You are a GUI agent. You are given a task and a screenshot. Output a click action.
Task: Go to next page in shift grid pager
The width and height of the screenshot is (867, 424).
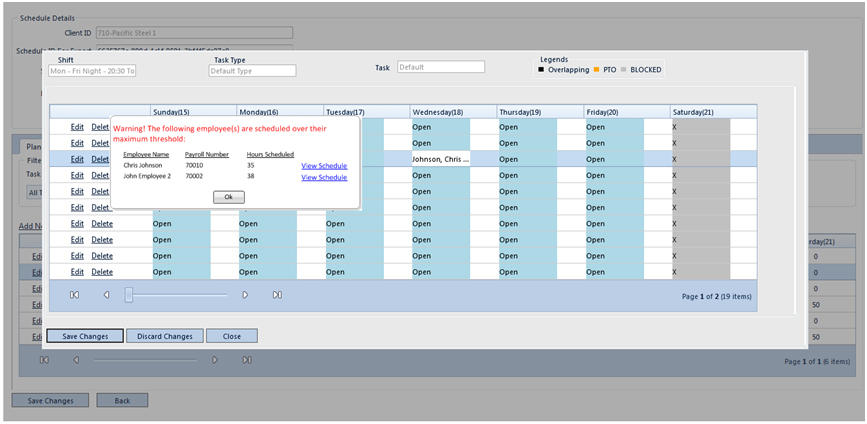click(x=245, y=295)
